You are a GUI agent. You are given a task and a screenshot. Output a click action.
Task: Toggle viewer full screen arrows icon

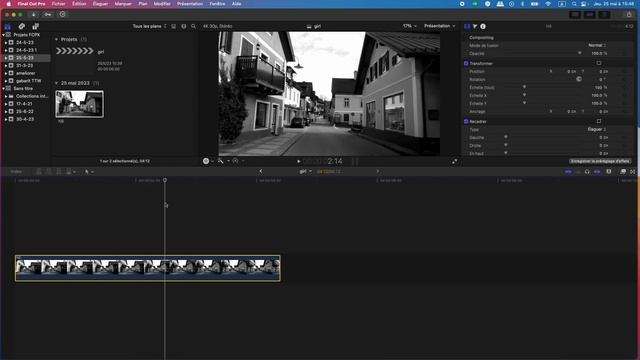455,162
